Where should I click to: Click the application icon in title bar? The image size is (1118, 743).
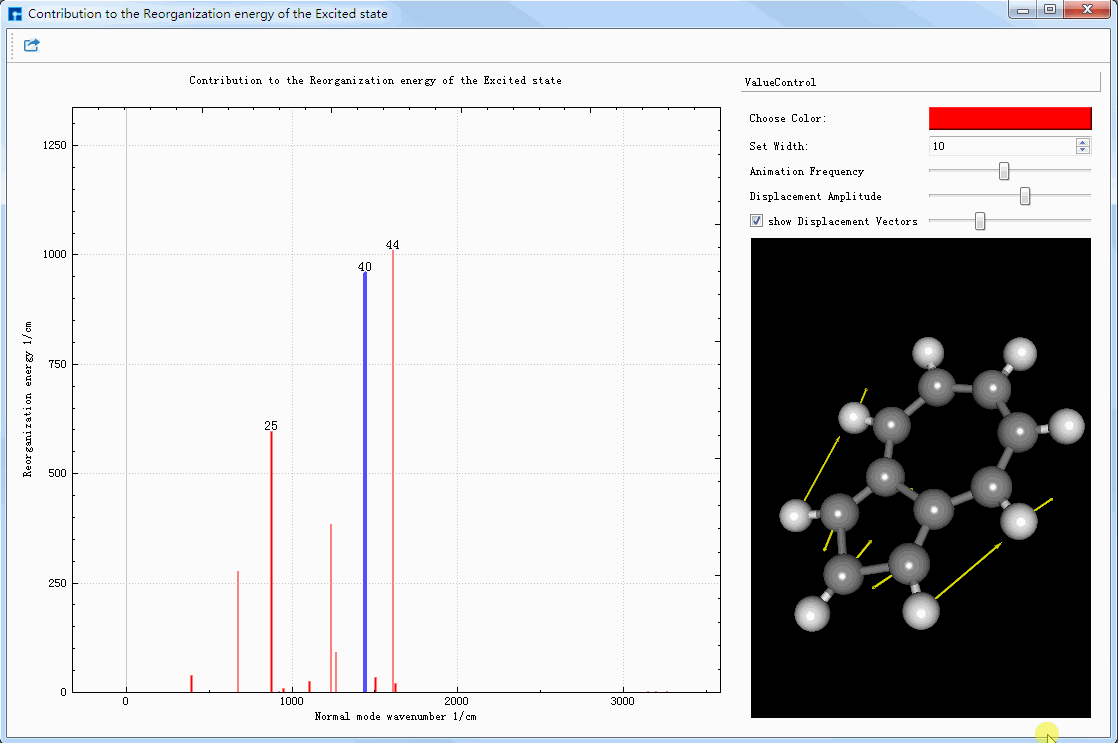[14, 15]
